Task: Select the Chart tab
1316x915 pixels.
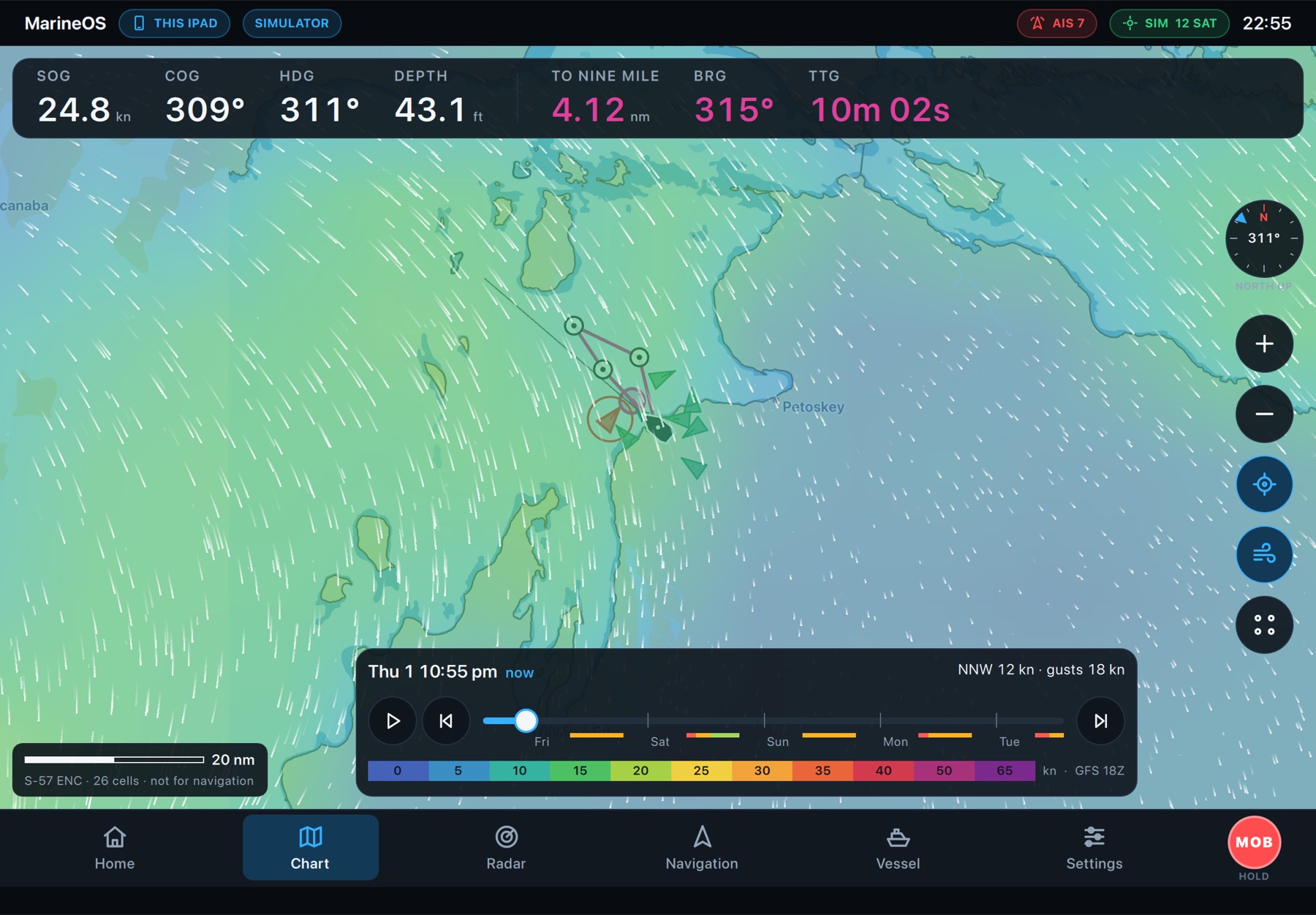Action: tap(310, 848)
